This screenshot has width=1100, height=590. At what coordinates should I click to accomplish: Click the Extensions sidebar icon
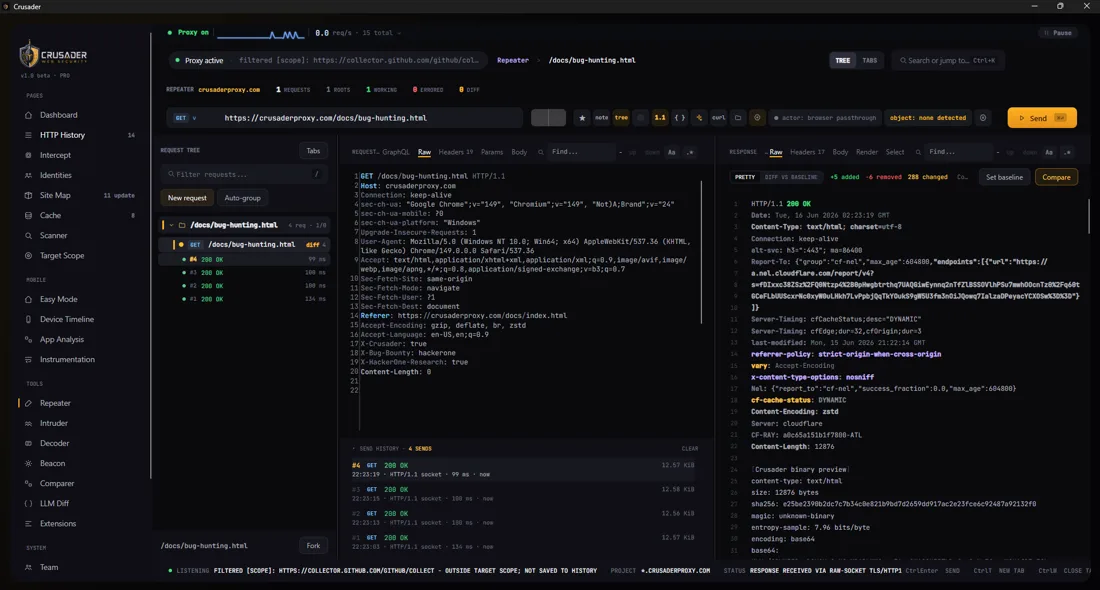29,524
